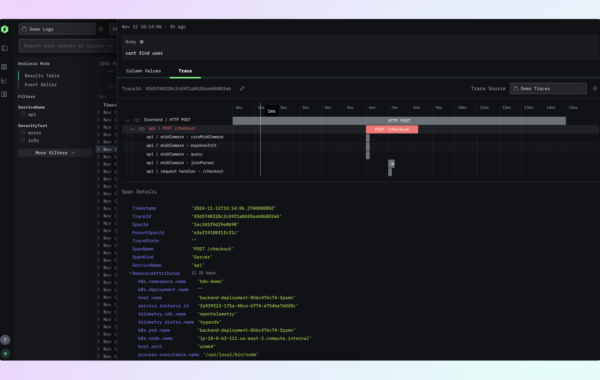
Task: Click the pencil icon beside TraceId
Action: coord(242,88)
